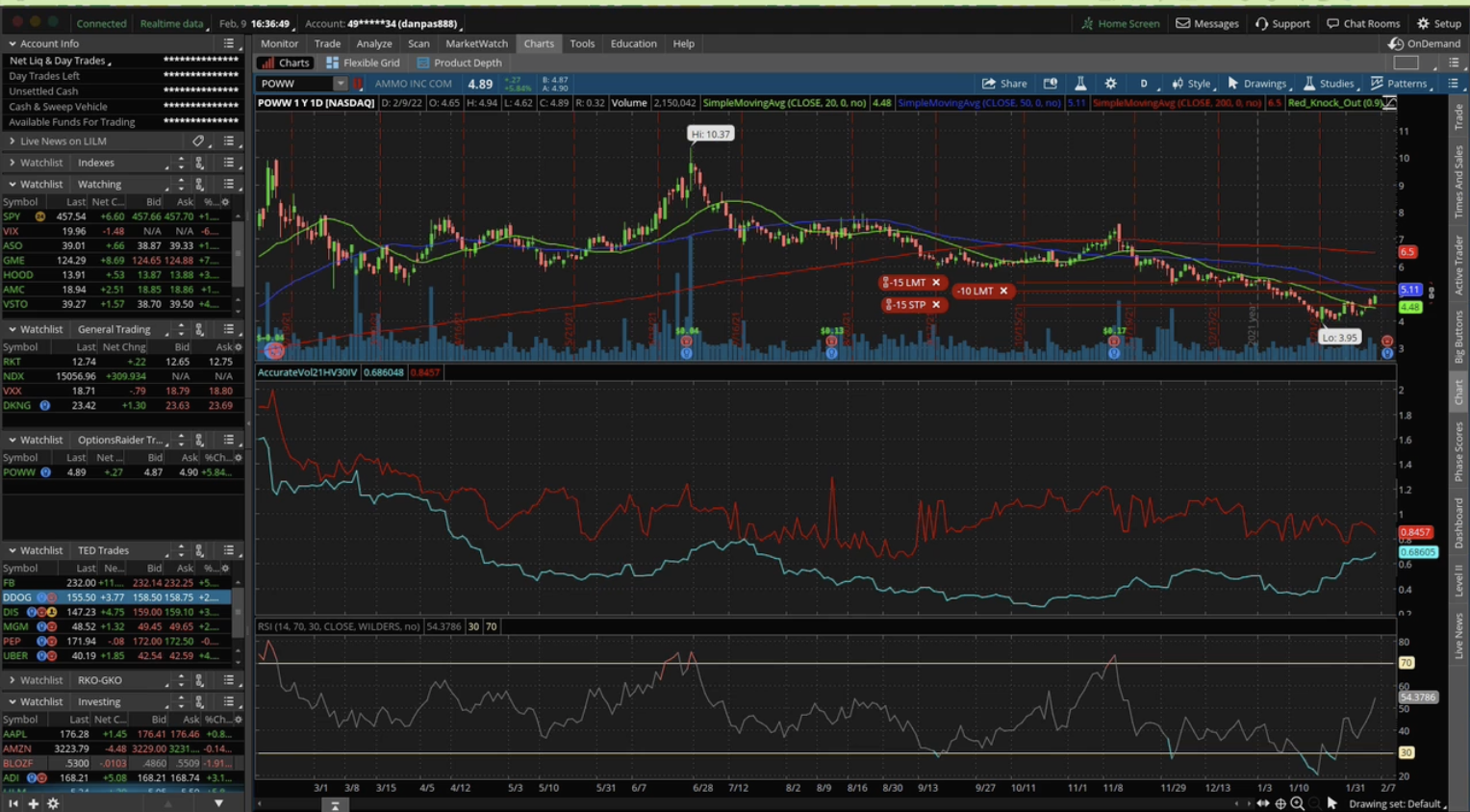
Task: Switch to the Analyze tab
Action: 374,43
